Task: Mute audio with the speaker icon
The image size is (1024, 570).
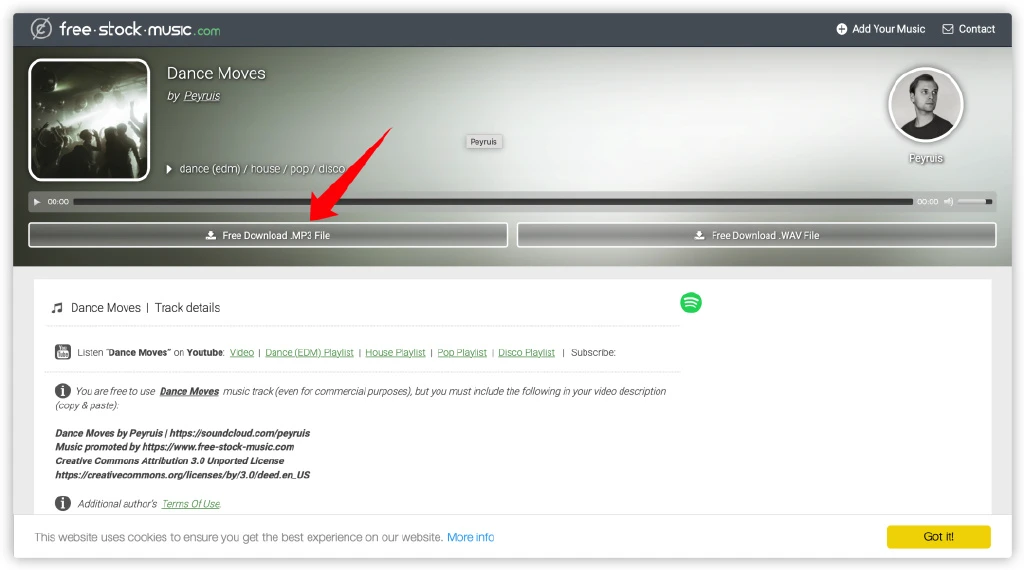Action: pos(948,202)
